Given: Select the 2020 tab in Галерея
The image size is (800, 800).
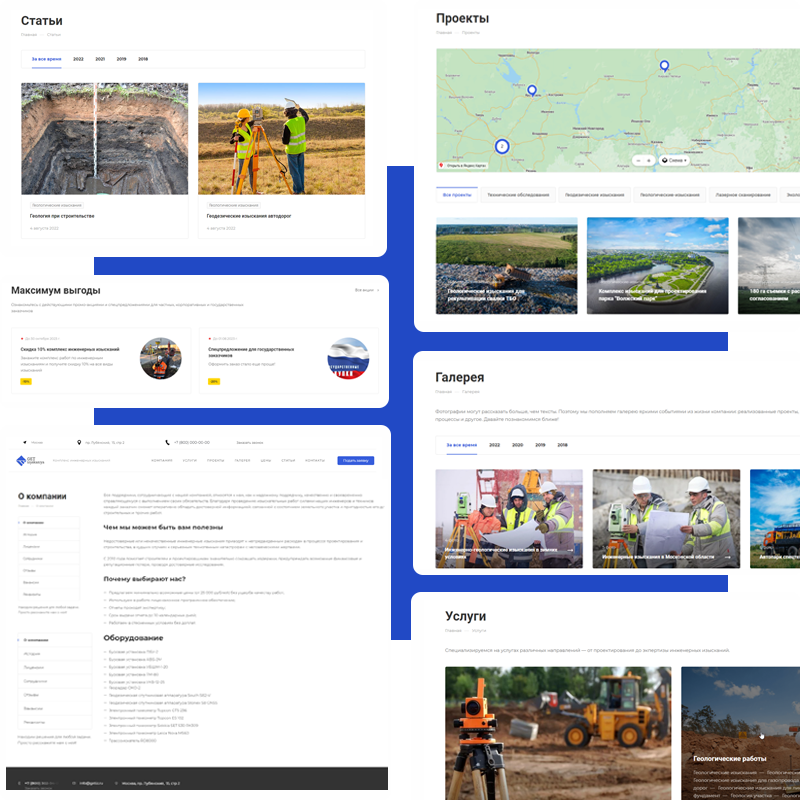Looking at the screenshot, I should 517,444.
